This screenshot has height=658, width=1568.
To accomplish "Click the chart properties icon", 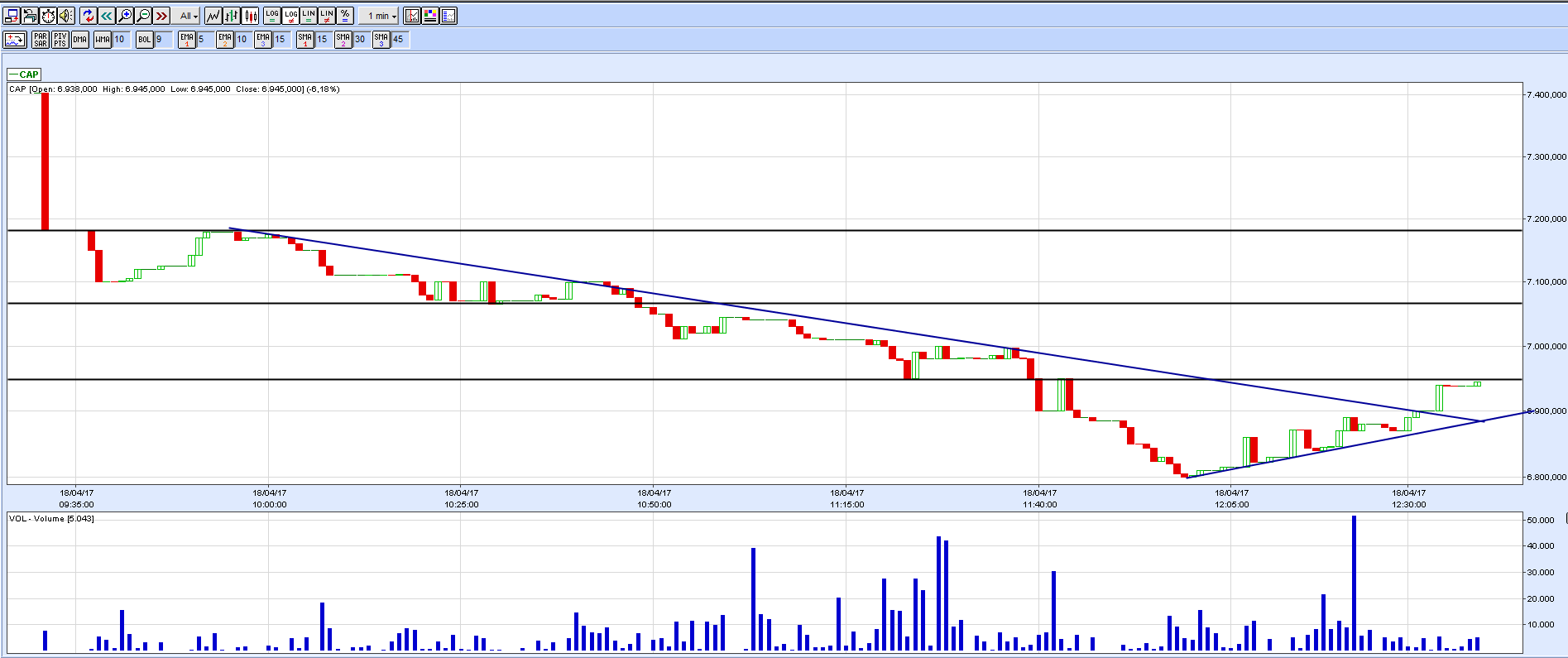I will click(x=448, y=16).
